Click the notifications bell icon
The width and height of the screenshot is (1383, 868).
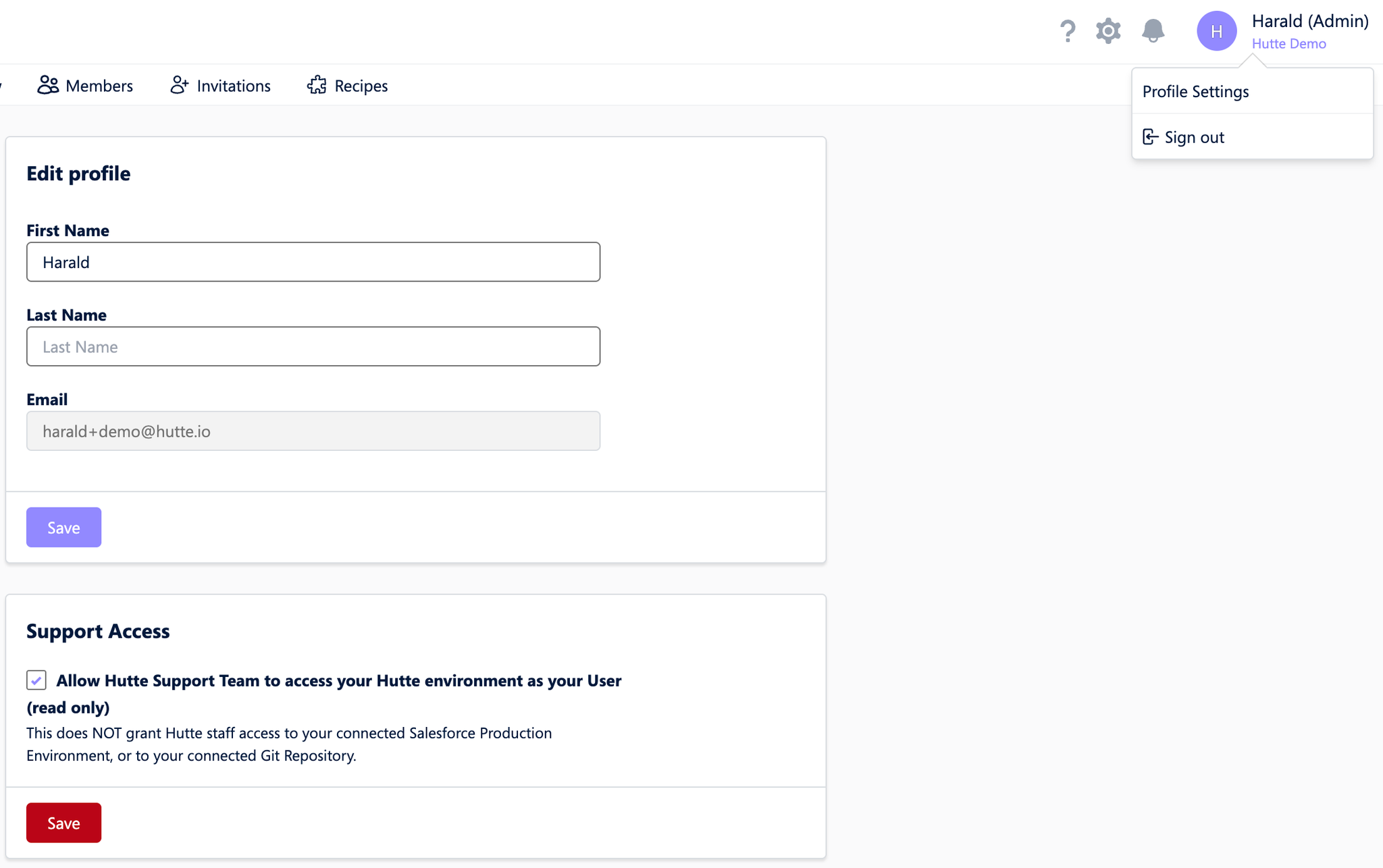[x=1153, y=31]
